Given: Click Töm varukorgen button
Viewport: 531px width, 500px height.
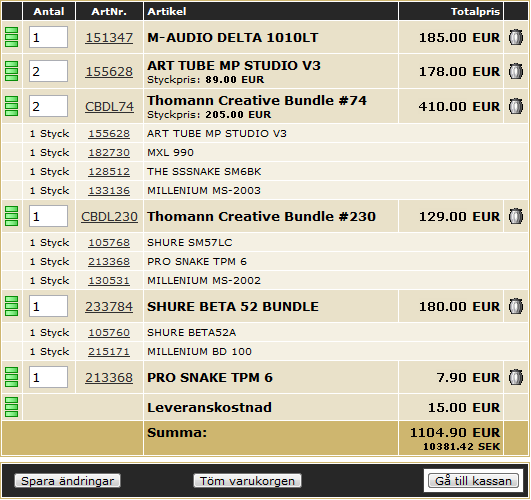Looking at the screenshot, I should click(247, 481).
